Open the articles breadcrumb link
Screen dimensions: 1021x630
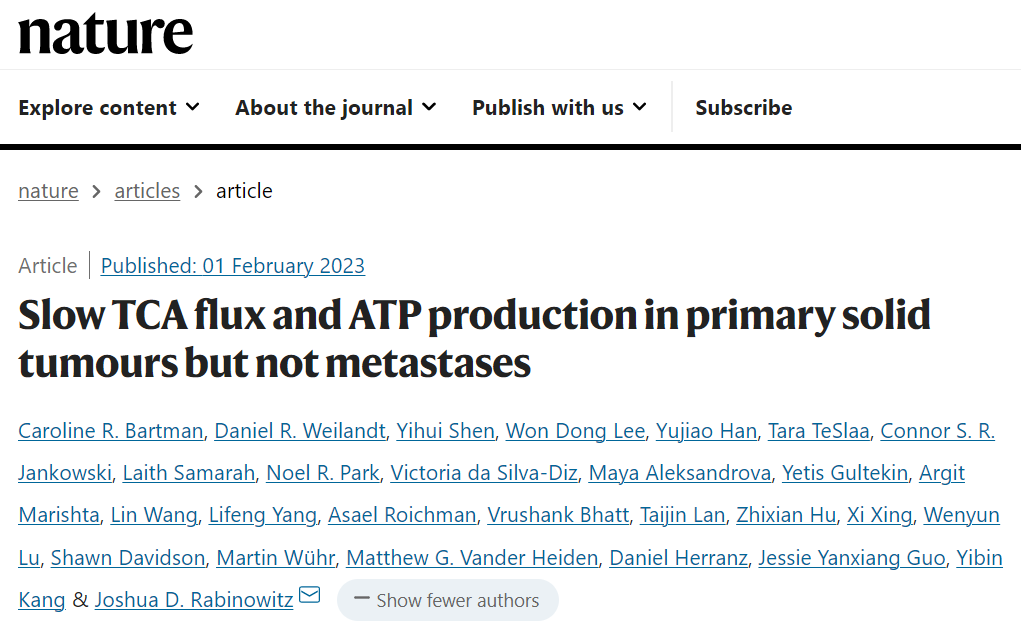(x=147, y=191)
